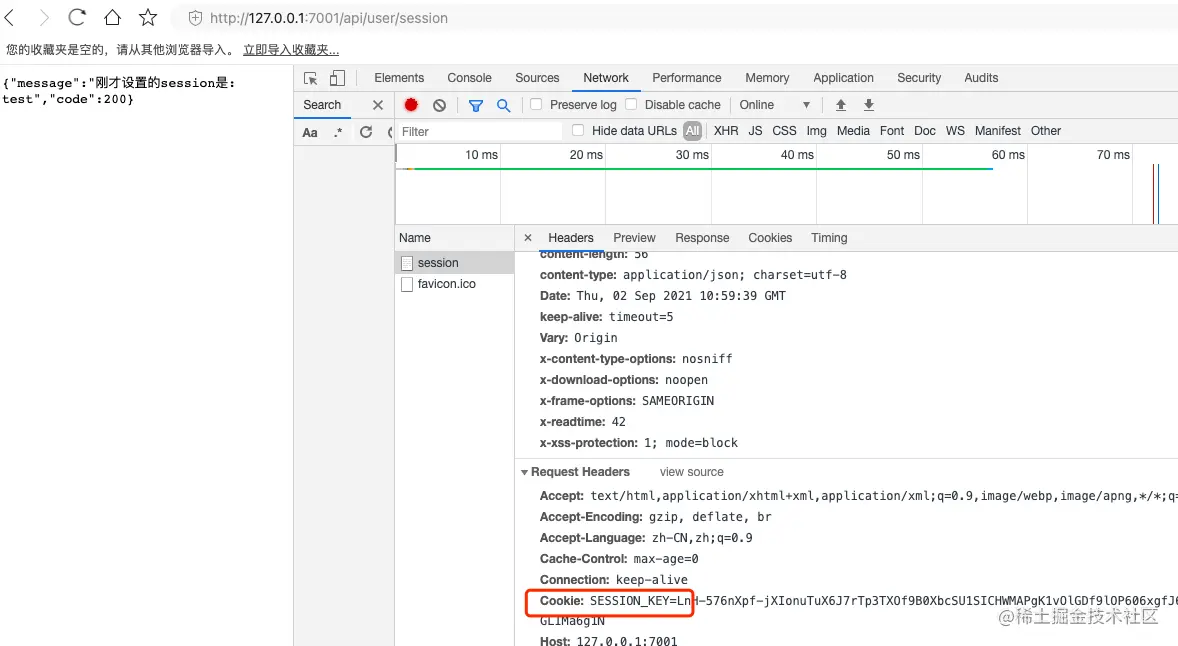This screenshot has height=646, width=1178.
Task: Filter requests by Manifest
Action: [x=998, y=131]
